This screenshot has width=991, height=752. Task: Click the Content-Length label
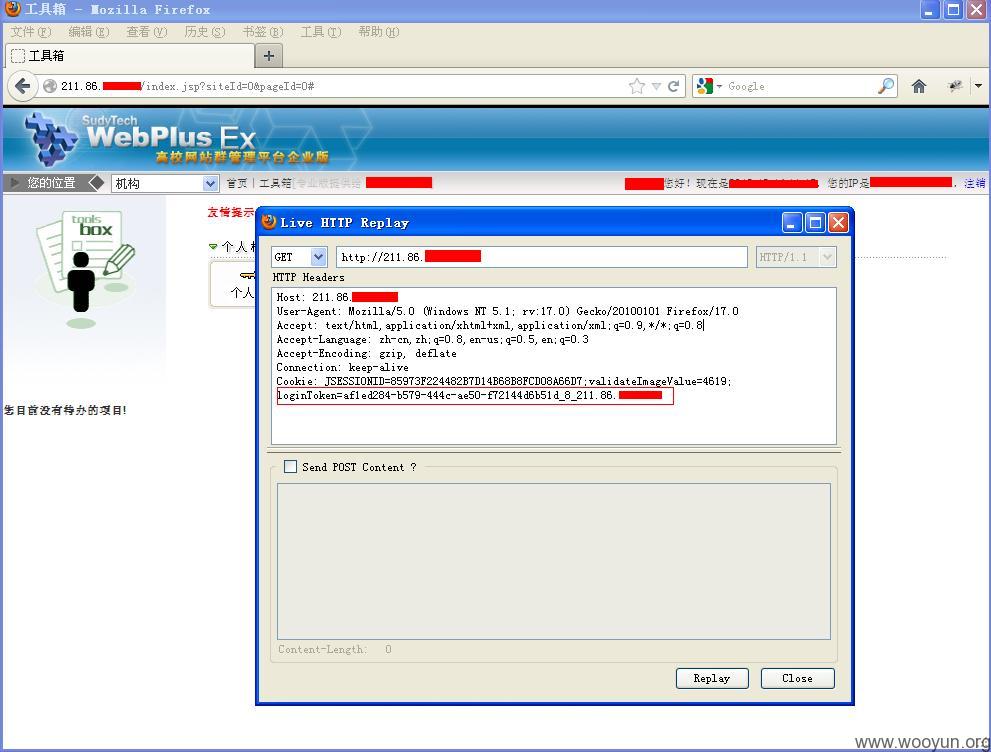point(322,649)
